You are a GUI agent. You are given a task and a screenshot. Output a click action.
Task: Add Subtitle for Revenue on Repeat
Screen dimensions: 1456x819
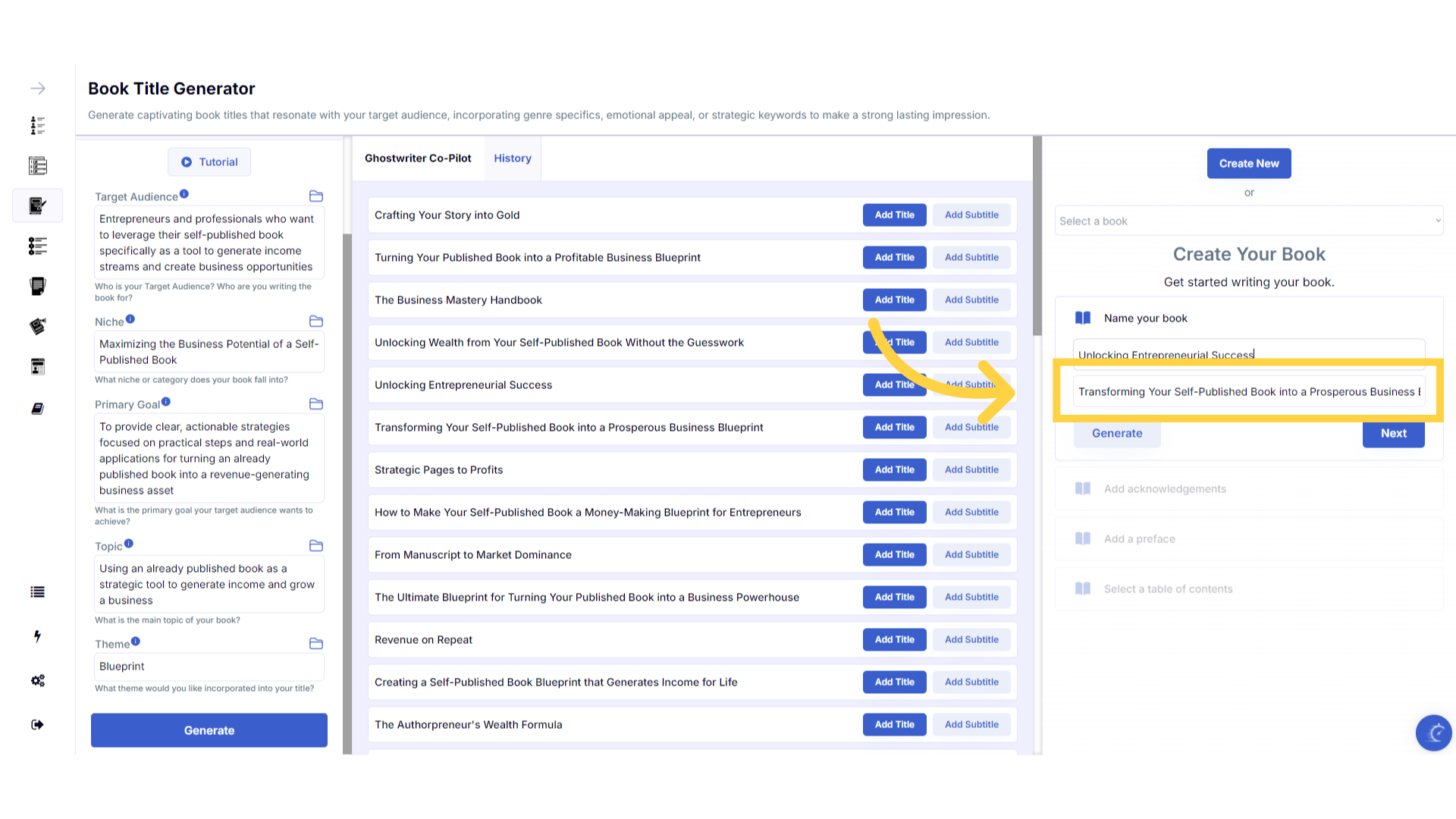[971, 640]
